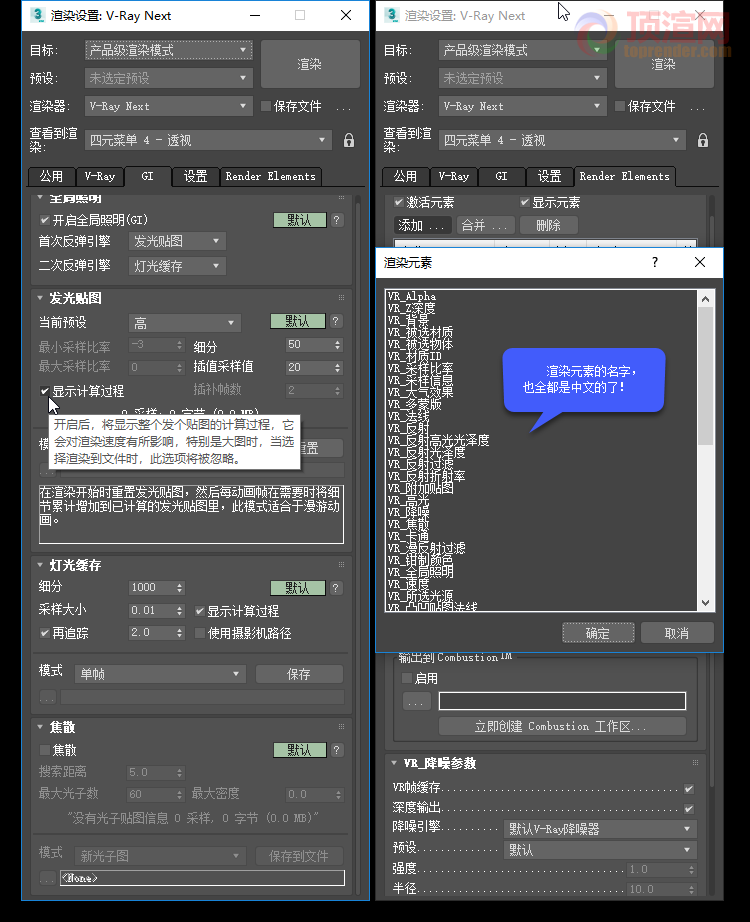
Task: Enable 使用摄影机路径 checkbox
Action: click(x=200, y=633)
